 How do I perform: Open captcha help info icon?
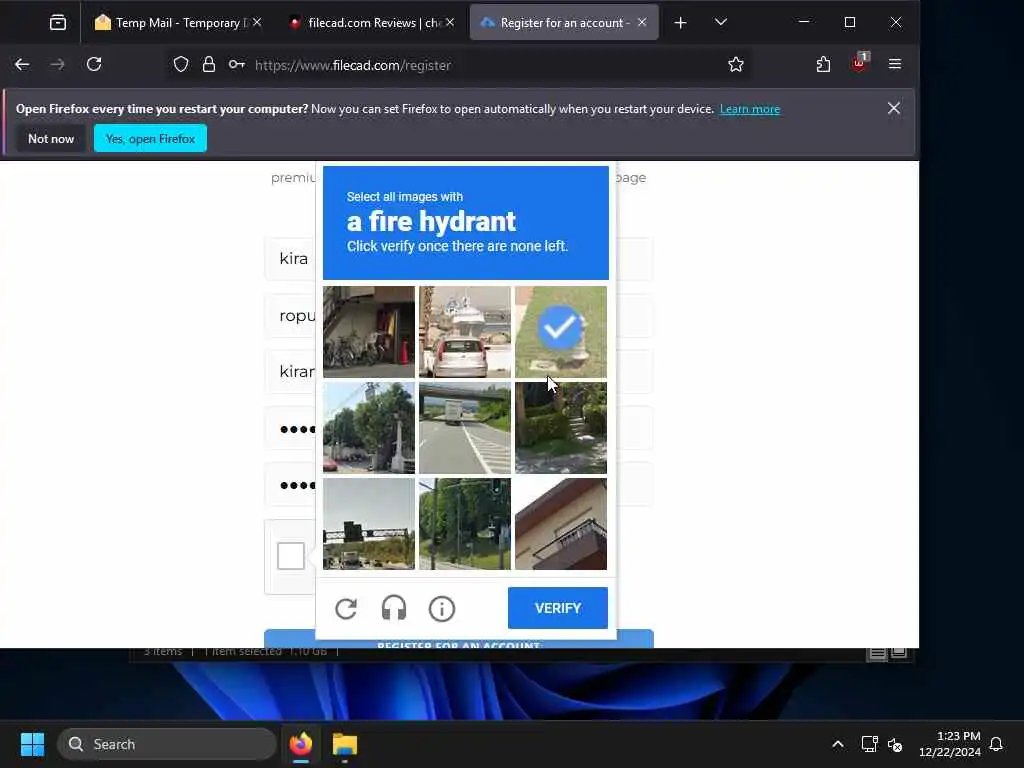click(x=442, y=609)
